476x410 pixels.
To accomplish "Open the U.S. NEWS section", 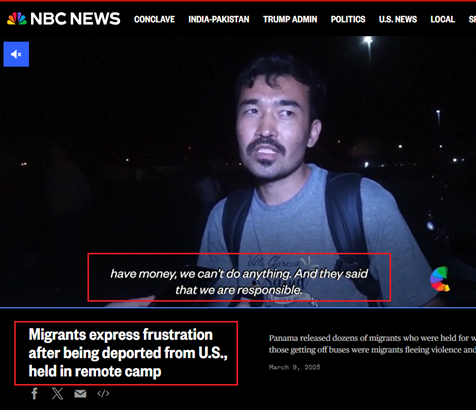I will click(x=398, y=19).
